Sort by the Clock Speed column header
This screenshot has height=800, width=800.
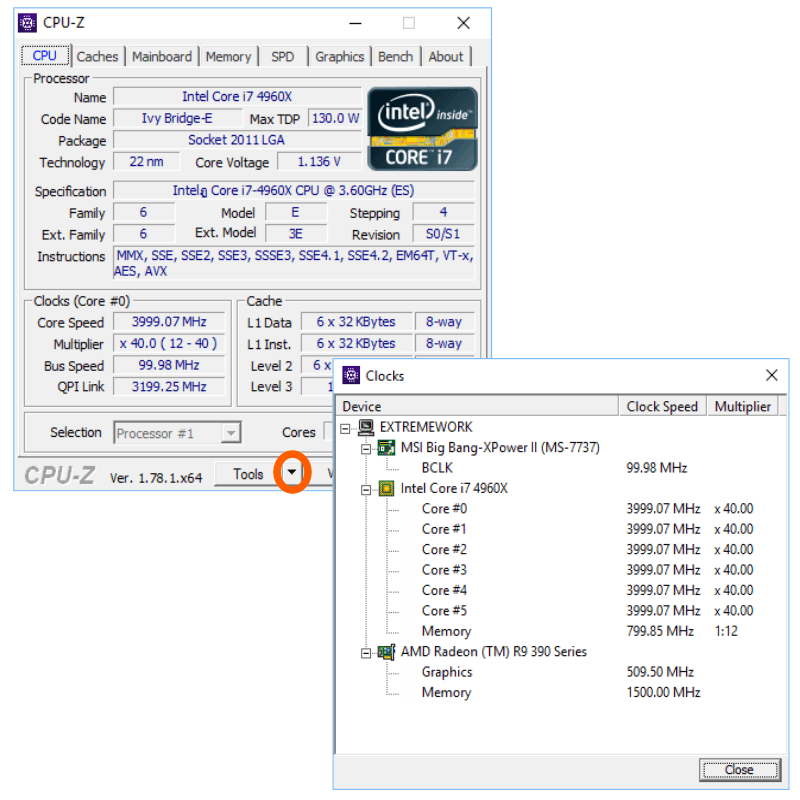pos(662,406)
